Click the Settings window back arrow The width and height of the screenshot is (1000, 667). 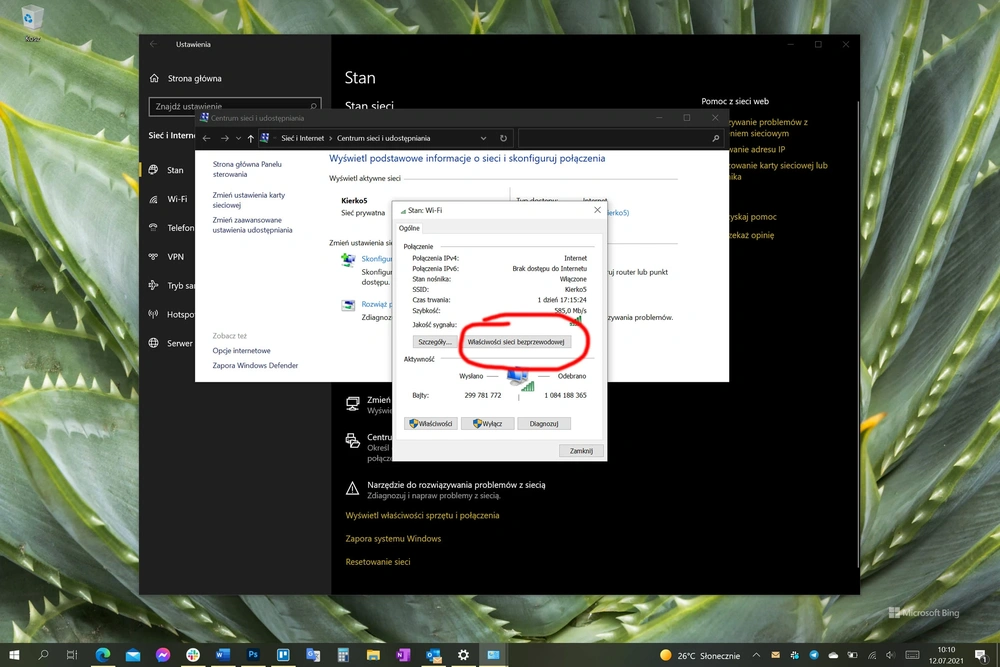pyautogui.click(x=153, y=44)
